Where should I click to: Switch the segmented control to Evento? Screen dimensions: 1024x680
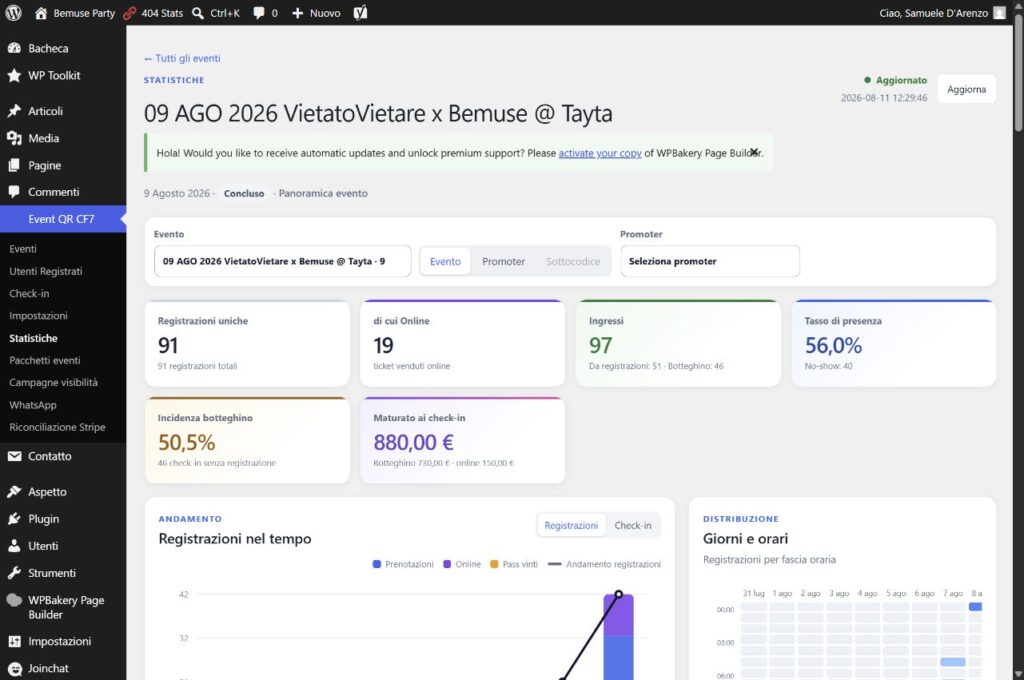click(x=445, y=261)
